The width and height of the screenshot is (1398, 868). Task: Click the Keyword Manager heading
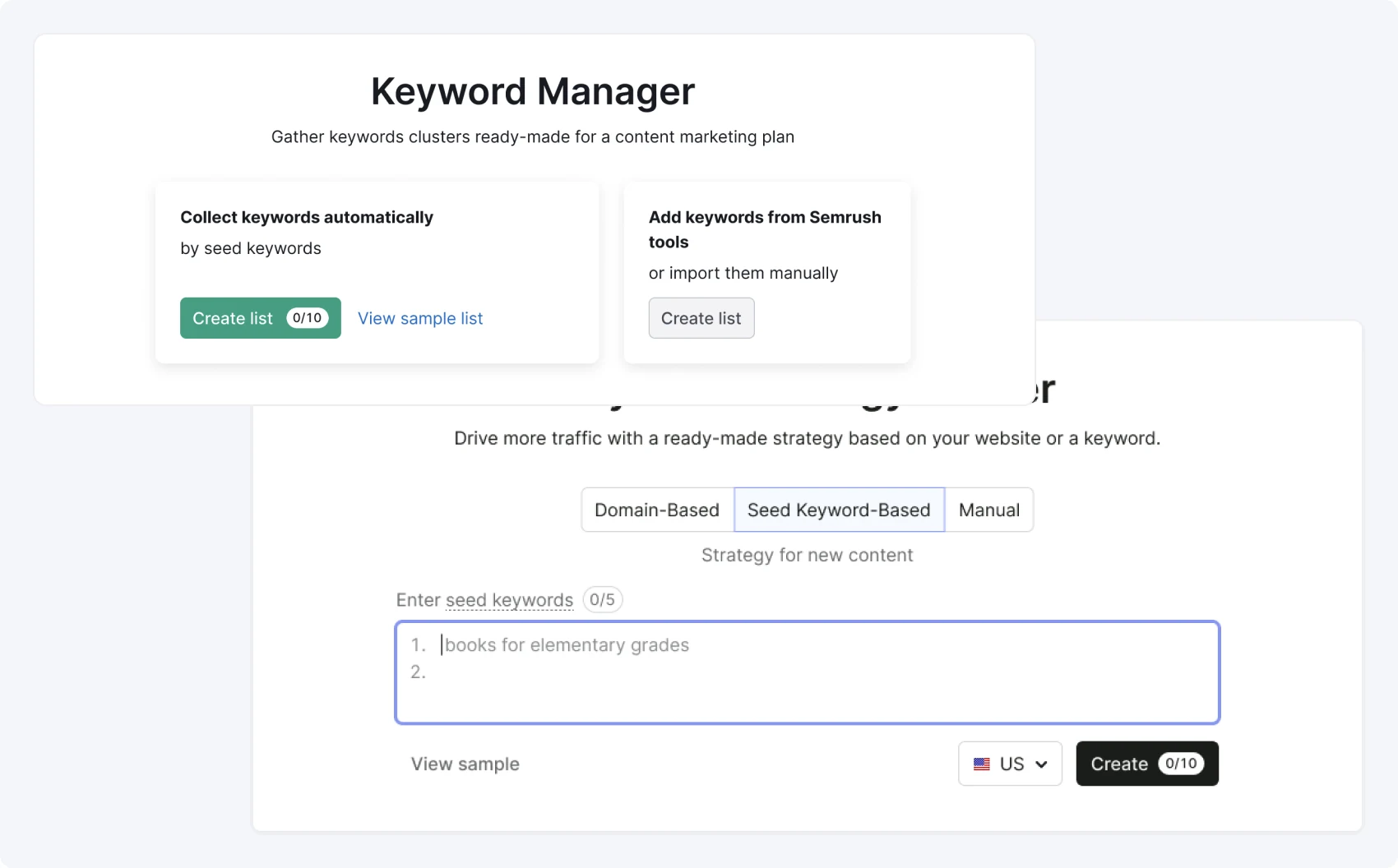533,91
